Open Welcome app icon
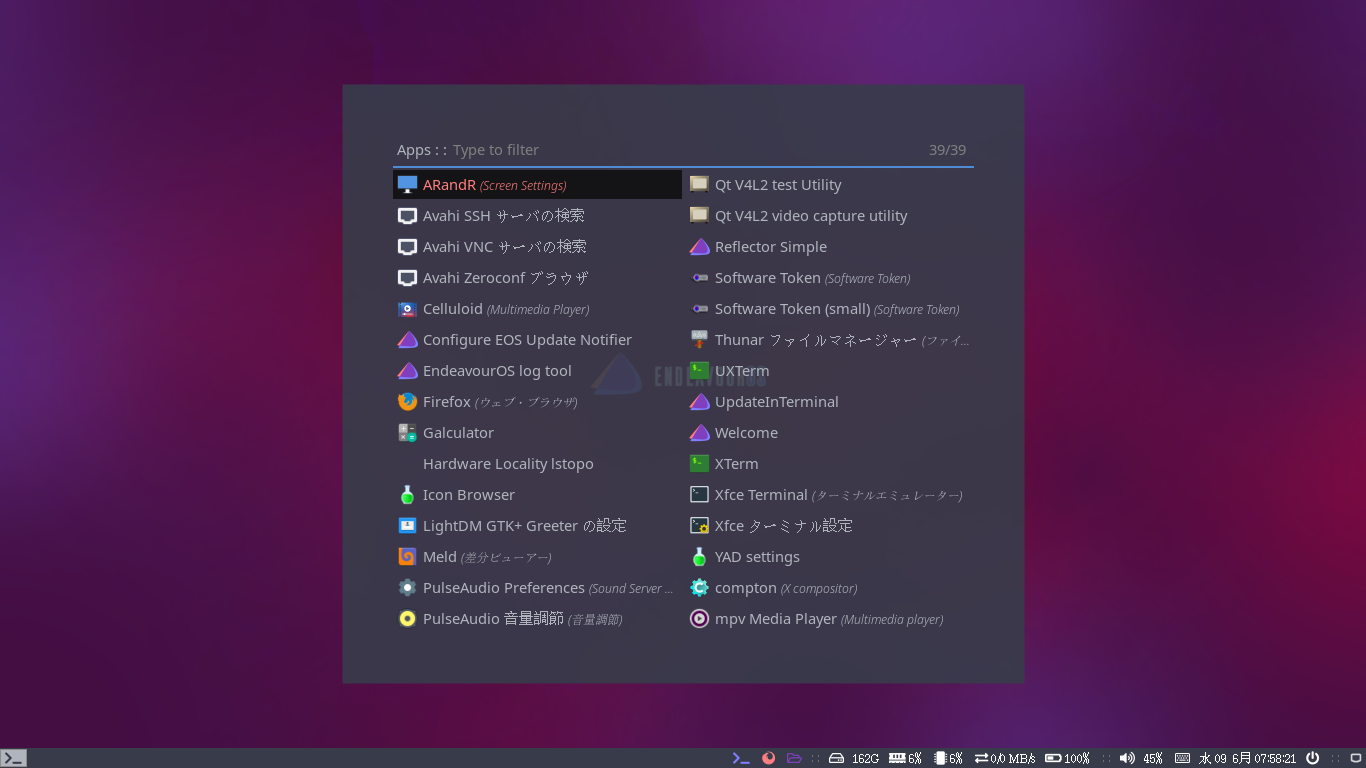The height and width of the screenshot is (768, 1366). 699,433
